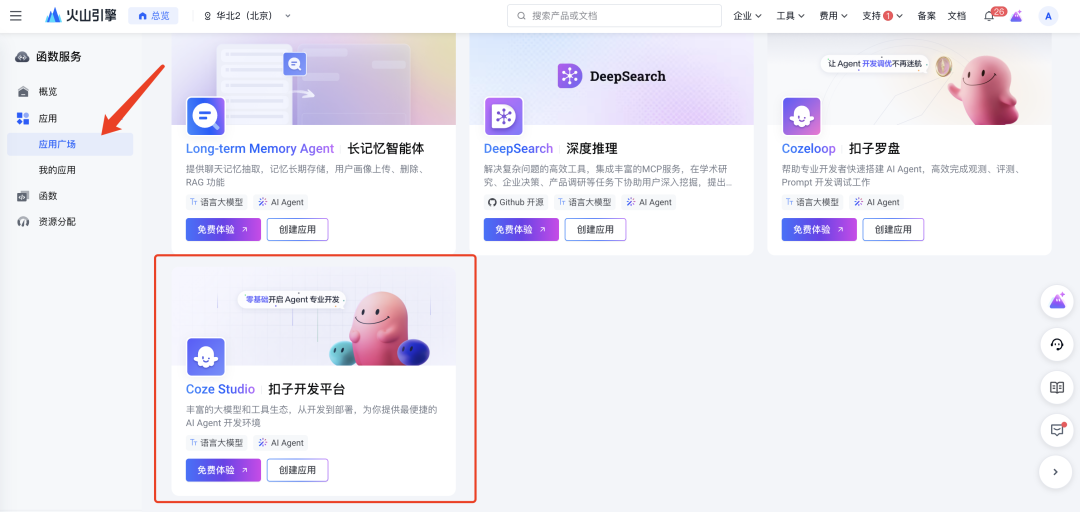Screen dimensions: 1080x512
Task: Open the 企业 dropdown menu
Action: pos(747,16)
